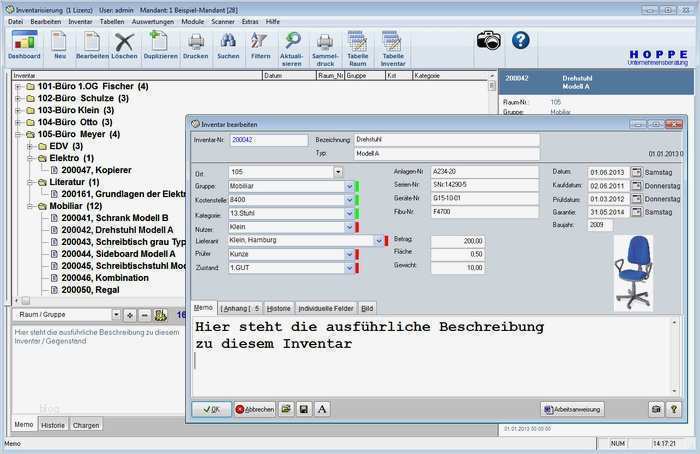This screenshot has width=700, height=454.
Task: Click the save floppy disk icon in dialog
Action: tap(304, 409)
